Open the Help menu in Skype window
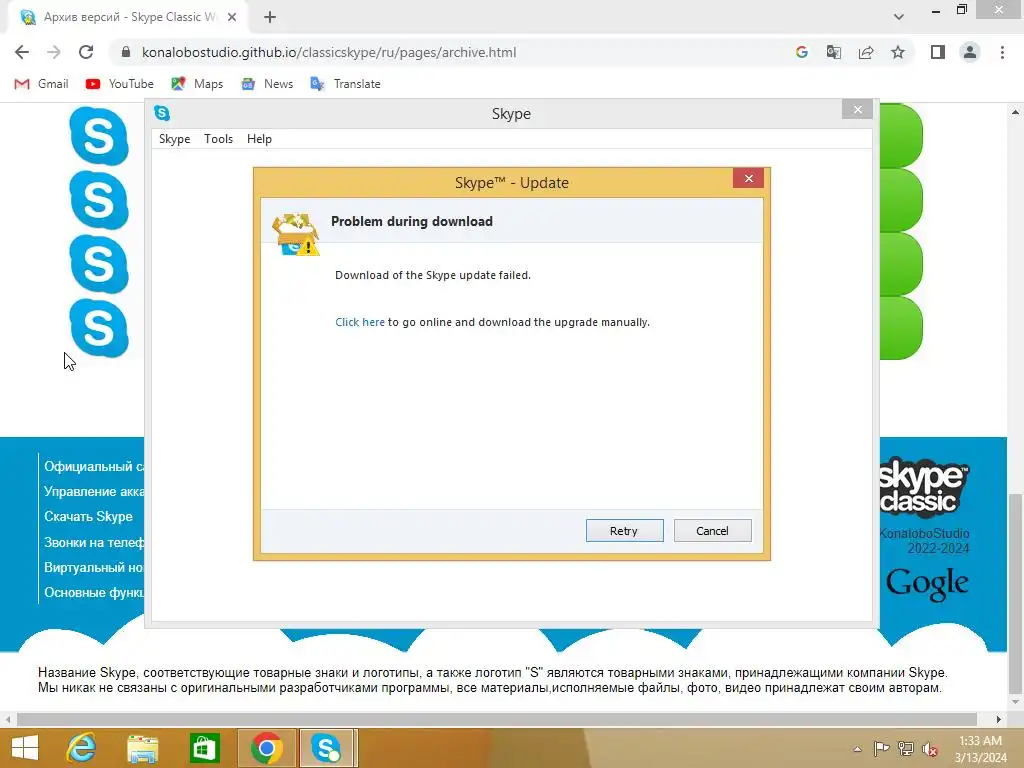The image size is (1024, 768). (259, 139)
